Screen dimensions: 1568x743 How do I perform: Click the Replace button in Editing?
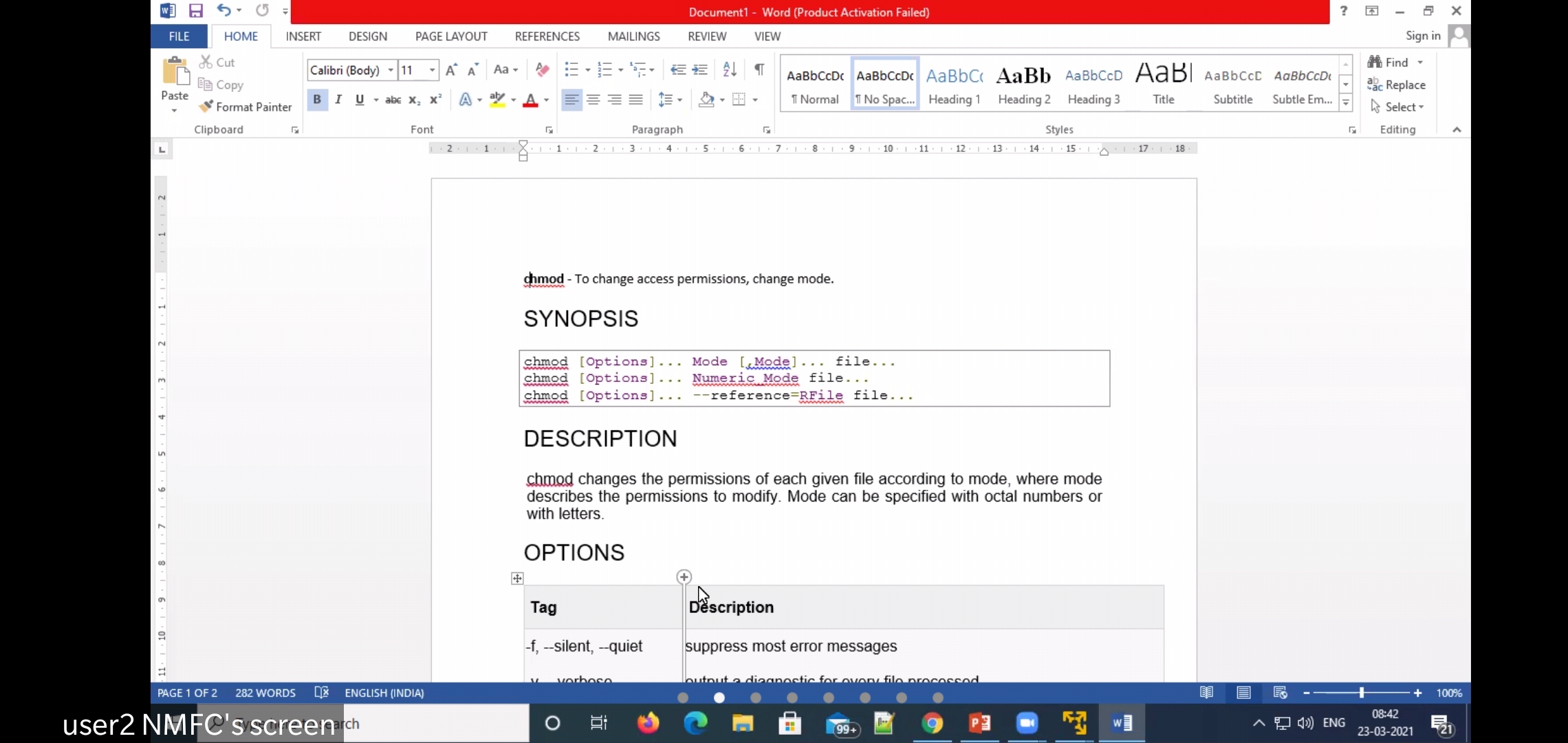pyautogui.click(x=1397, y=85)
